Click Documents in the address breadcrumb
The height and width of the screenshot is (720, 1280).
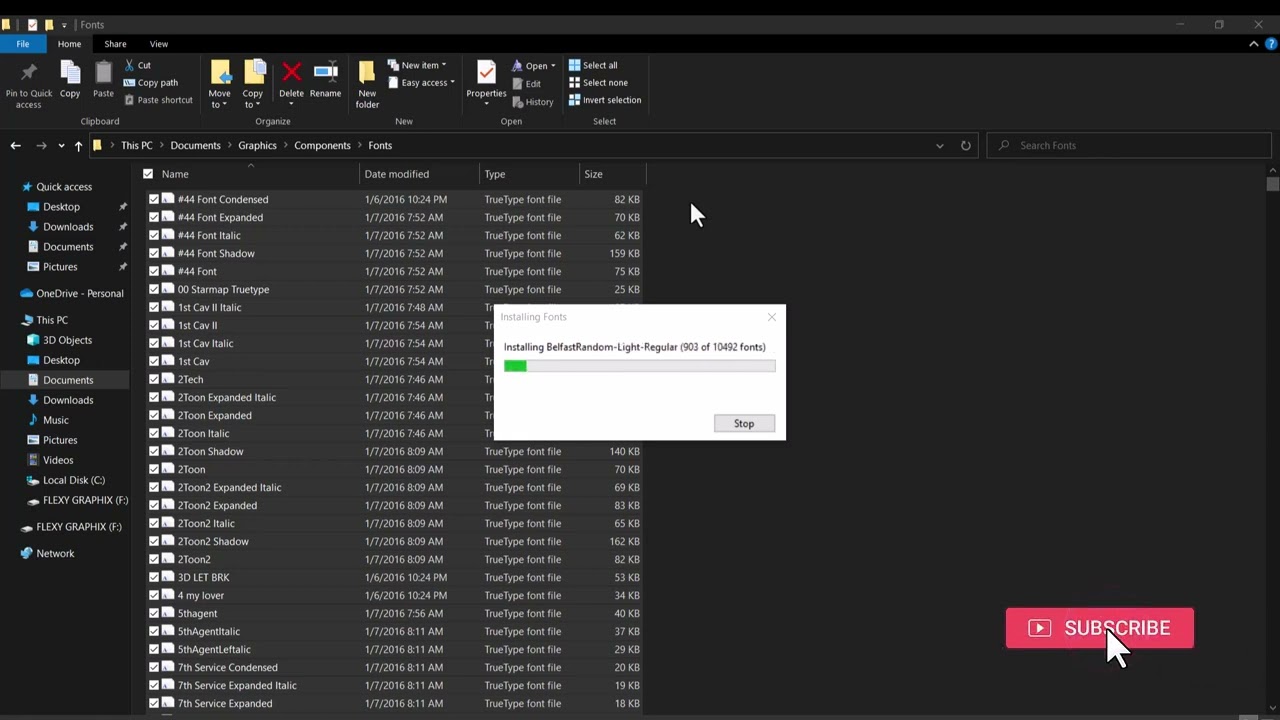(x=195, y=145)
